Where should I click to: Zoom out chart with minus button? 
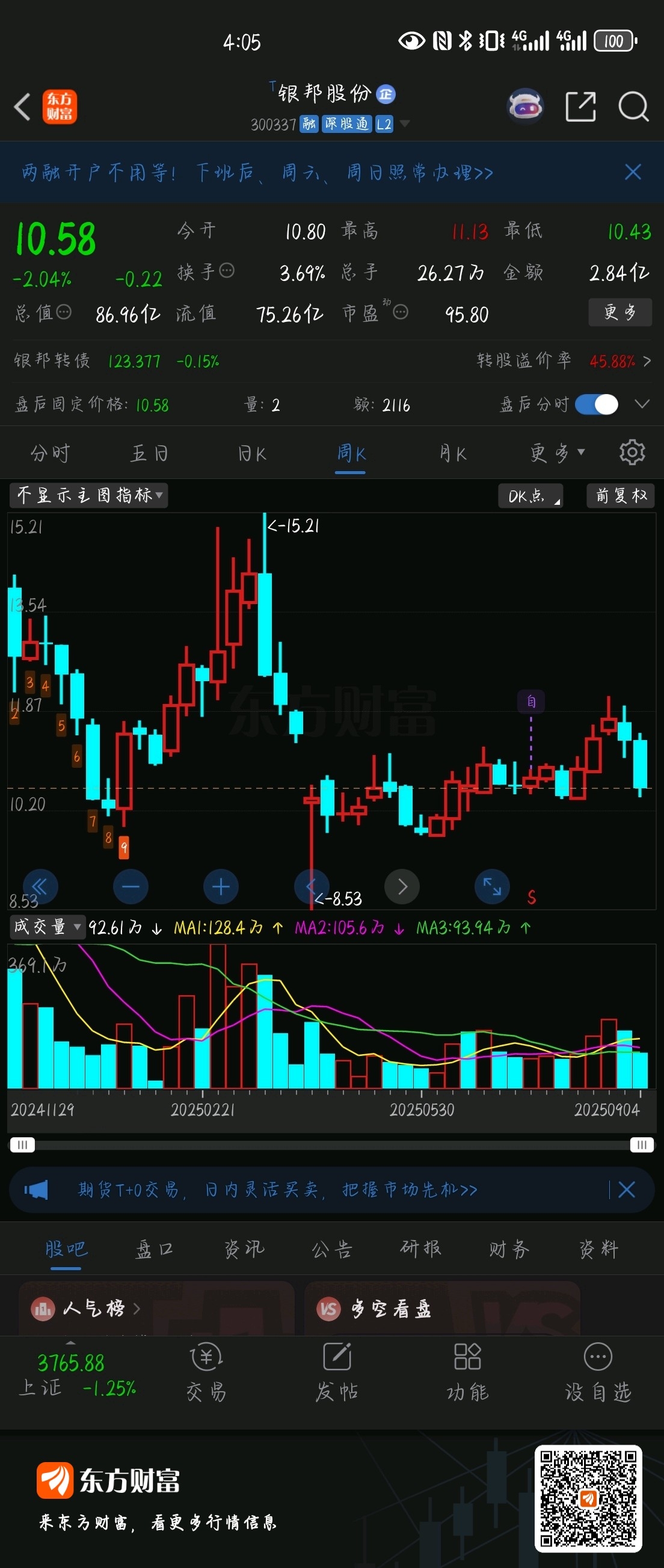(x=131, y=887)
